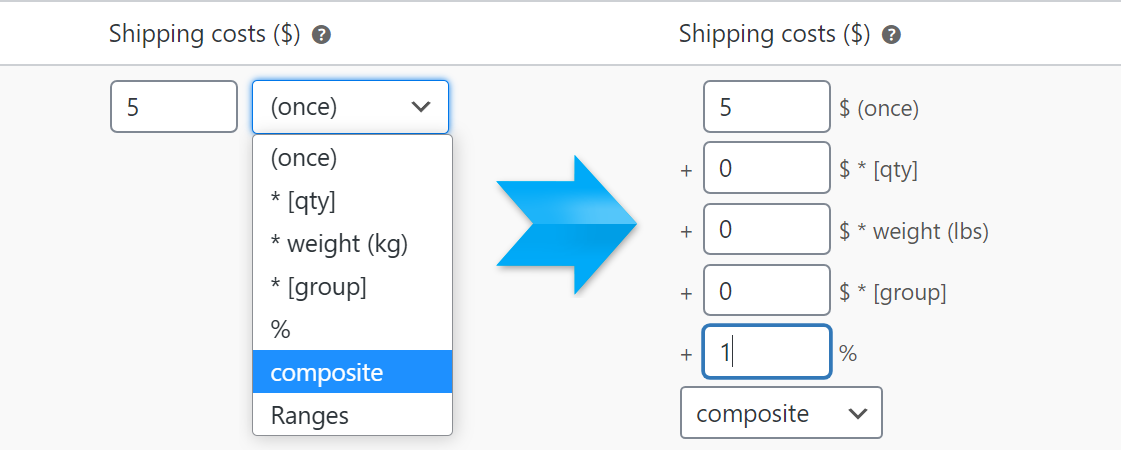
Task: Click the left Shipping costs help icon
Action: (321, 35)
